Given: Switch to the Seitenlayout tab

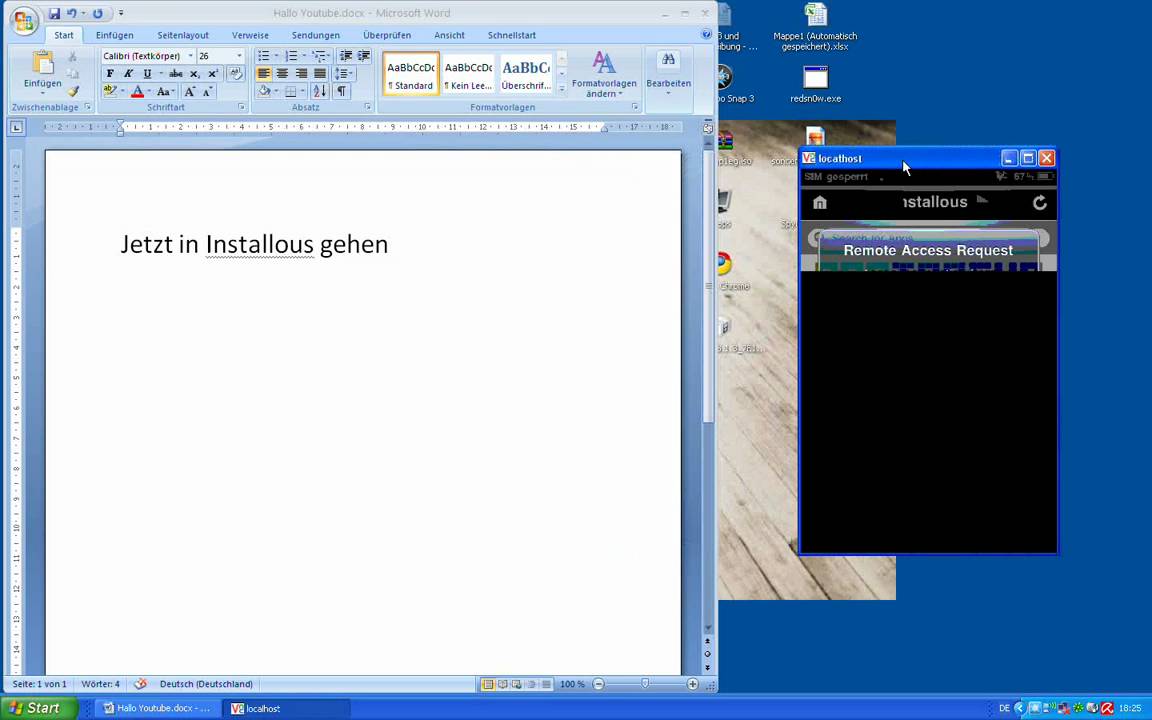Looking at the screenshot, I should click(183, 35).
